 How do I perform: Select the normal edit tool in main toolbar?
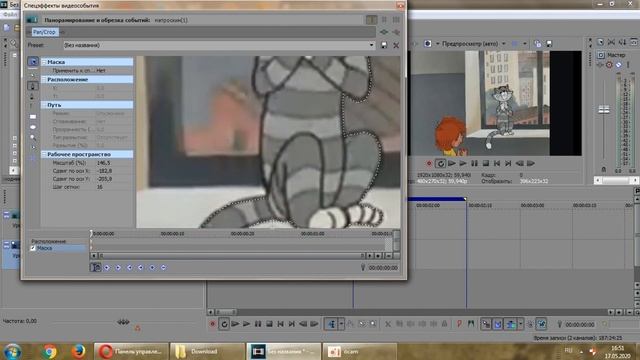331,324
